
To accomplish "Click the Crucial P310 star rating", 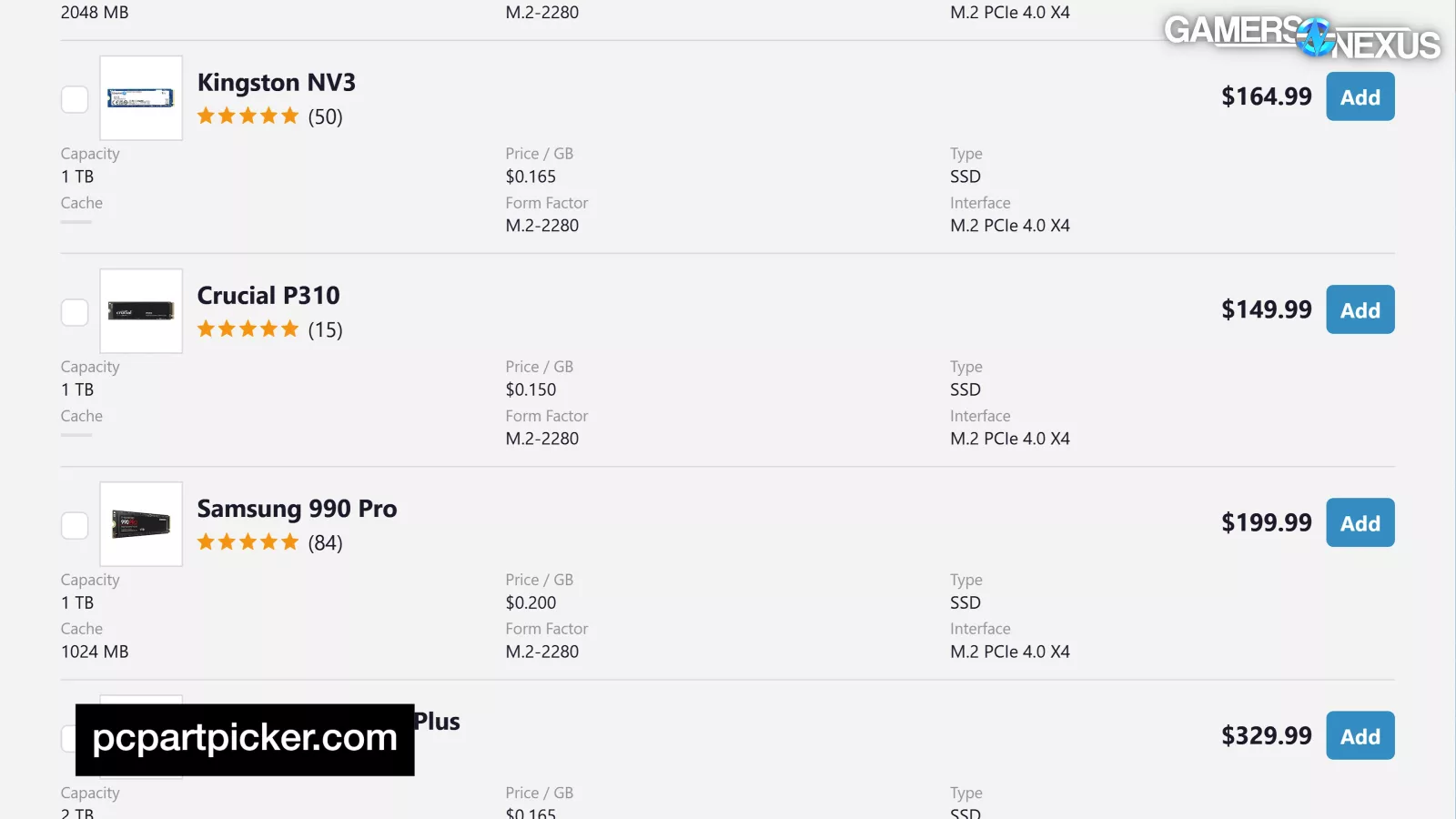I will (x=248, y=329).
